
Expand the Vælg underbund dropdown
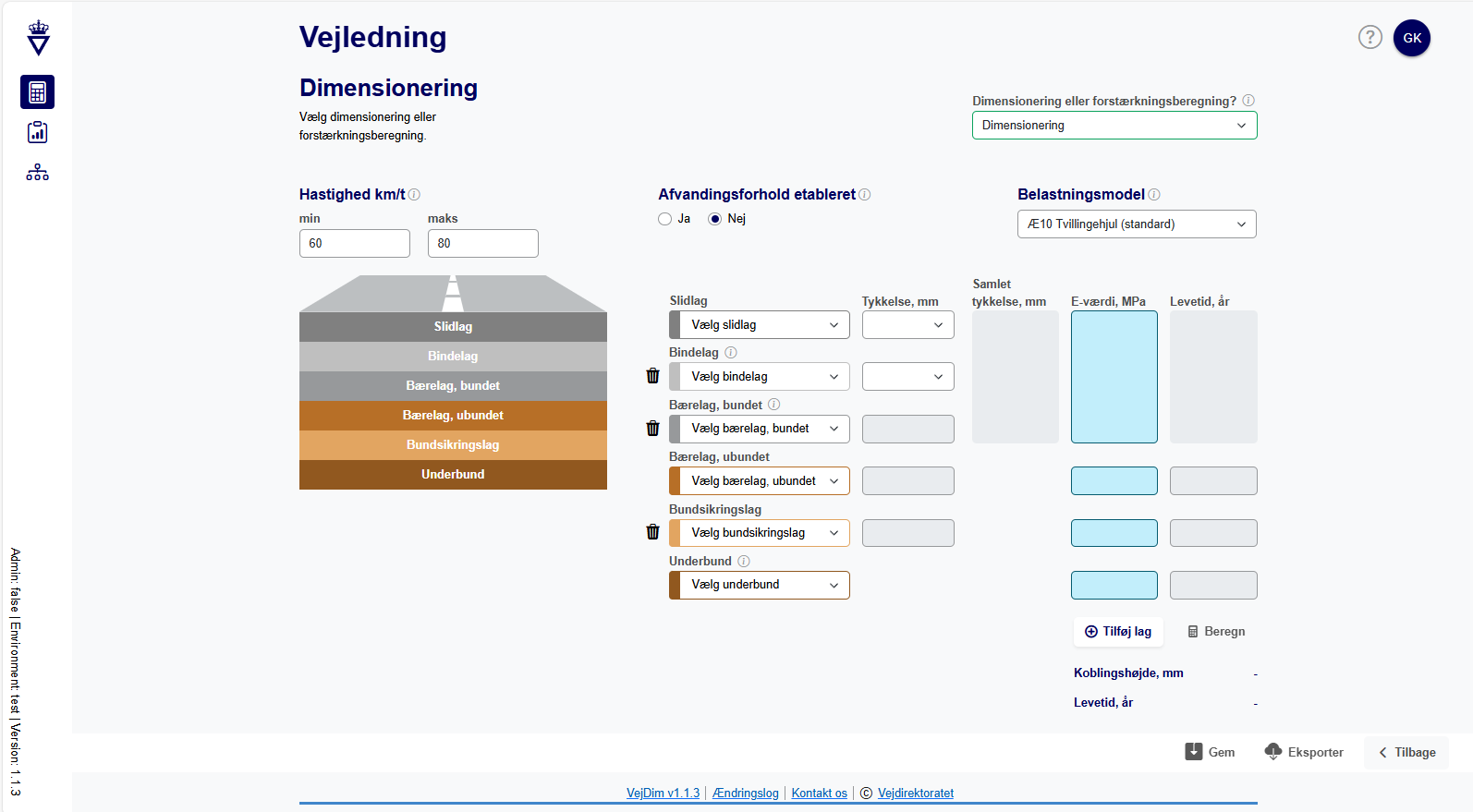coord(763,585)
